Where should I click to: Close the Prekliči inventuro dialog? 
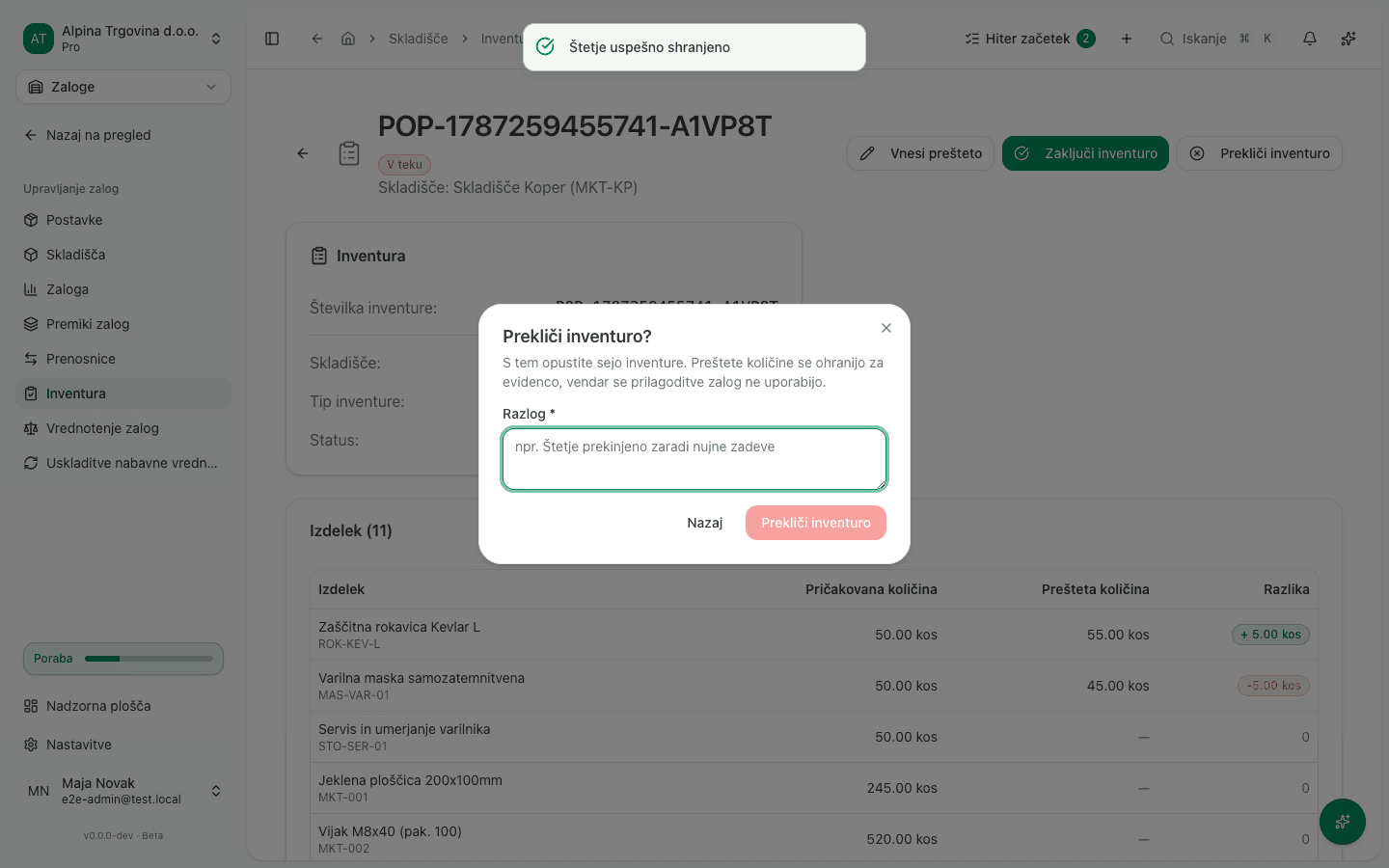(x=886, y=328)
